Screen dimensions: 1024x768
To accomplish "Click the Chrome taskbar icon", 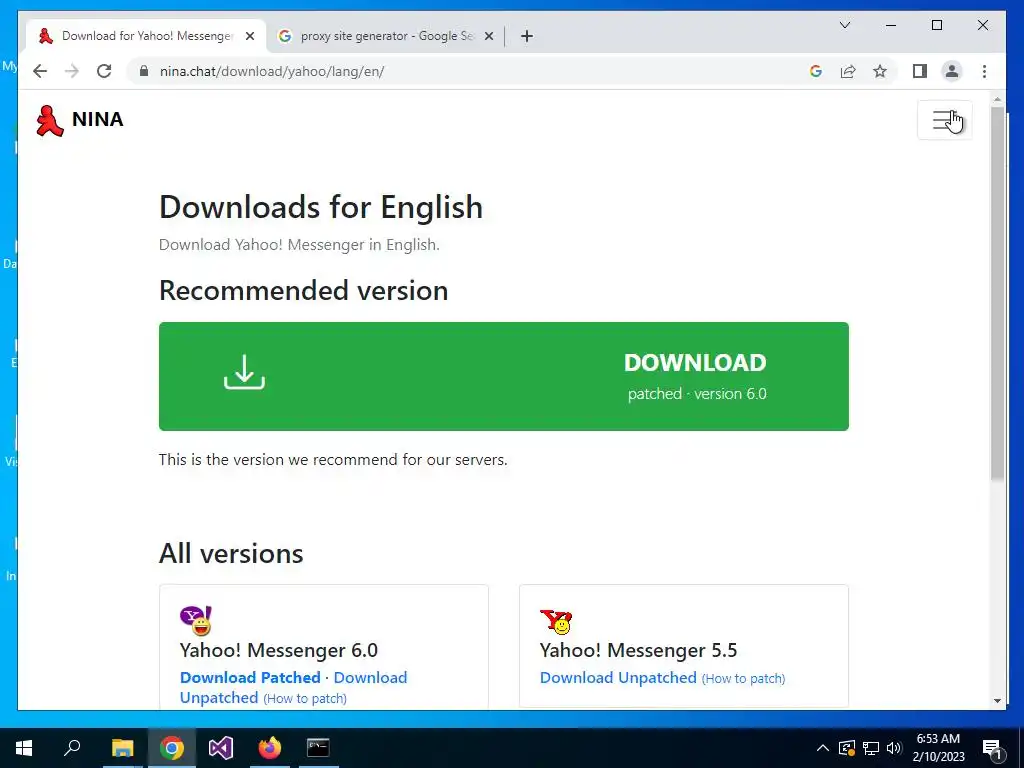I will coord(172,748).
